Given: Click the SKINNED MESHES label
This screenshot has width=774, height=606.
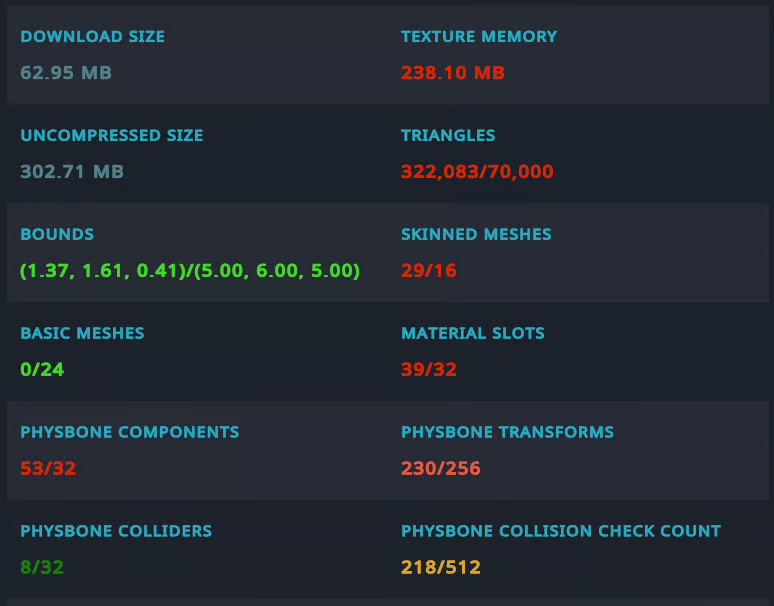Looking at the screenshot, I should pyautogui.click(x=476, y=234).
